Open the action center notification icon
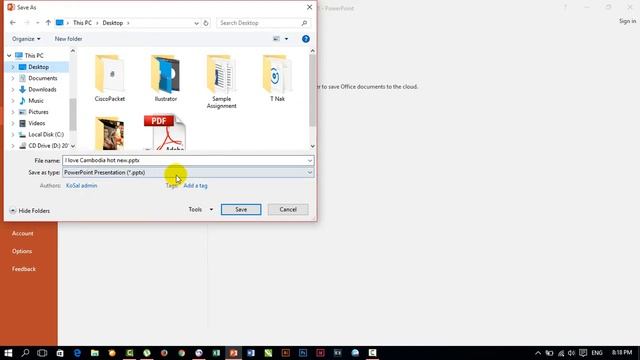Screen dimensions: 640x360 point(583,353)
